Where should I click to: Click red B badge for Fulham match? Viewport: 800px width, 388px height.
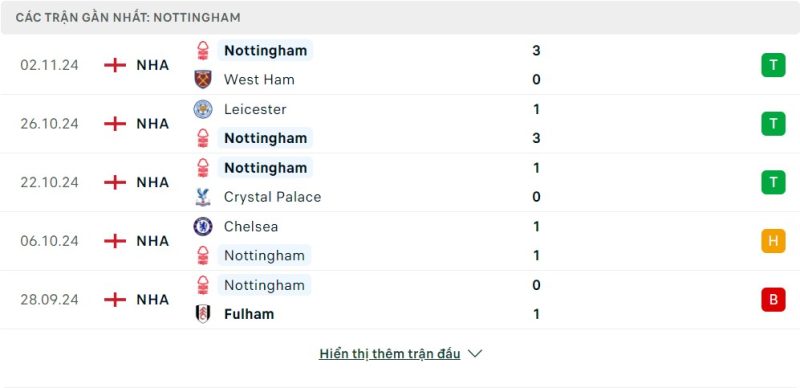pyautogui.click(x=773, y=299)
